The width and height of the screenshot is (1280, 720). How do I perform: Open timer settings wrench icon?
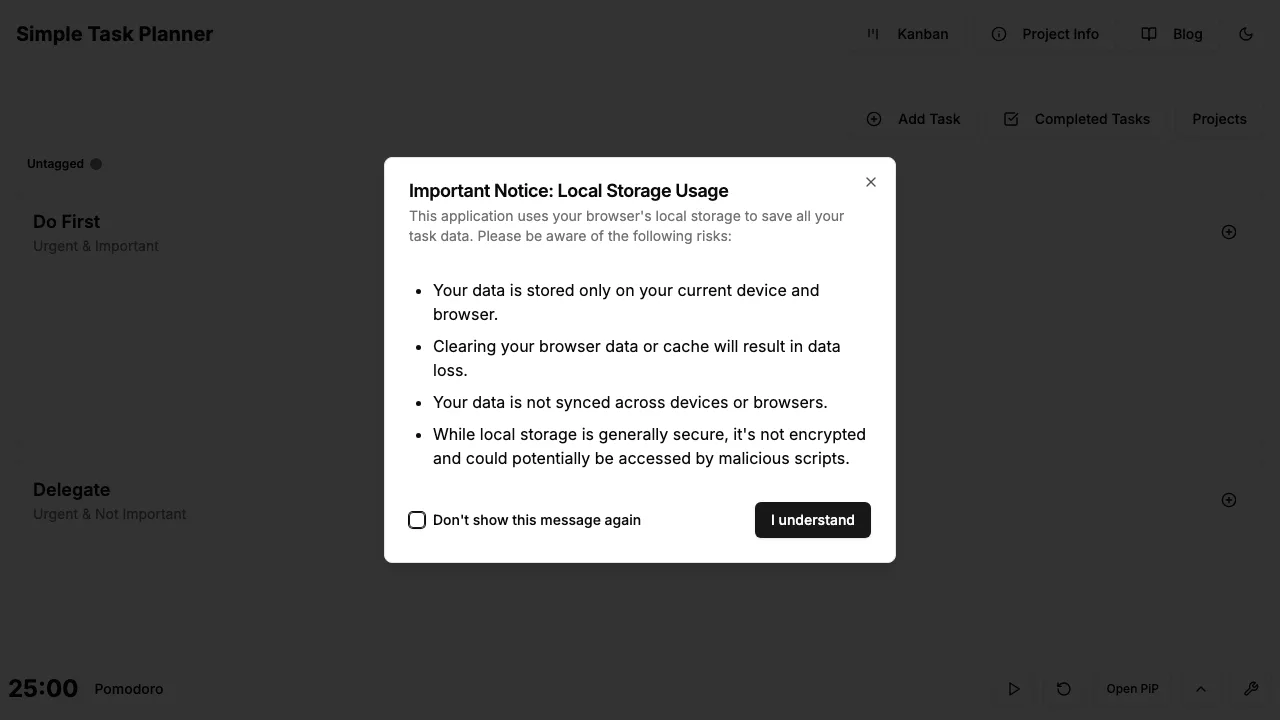click(x=1251, y=689)
